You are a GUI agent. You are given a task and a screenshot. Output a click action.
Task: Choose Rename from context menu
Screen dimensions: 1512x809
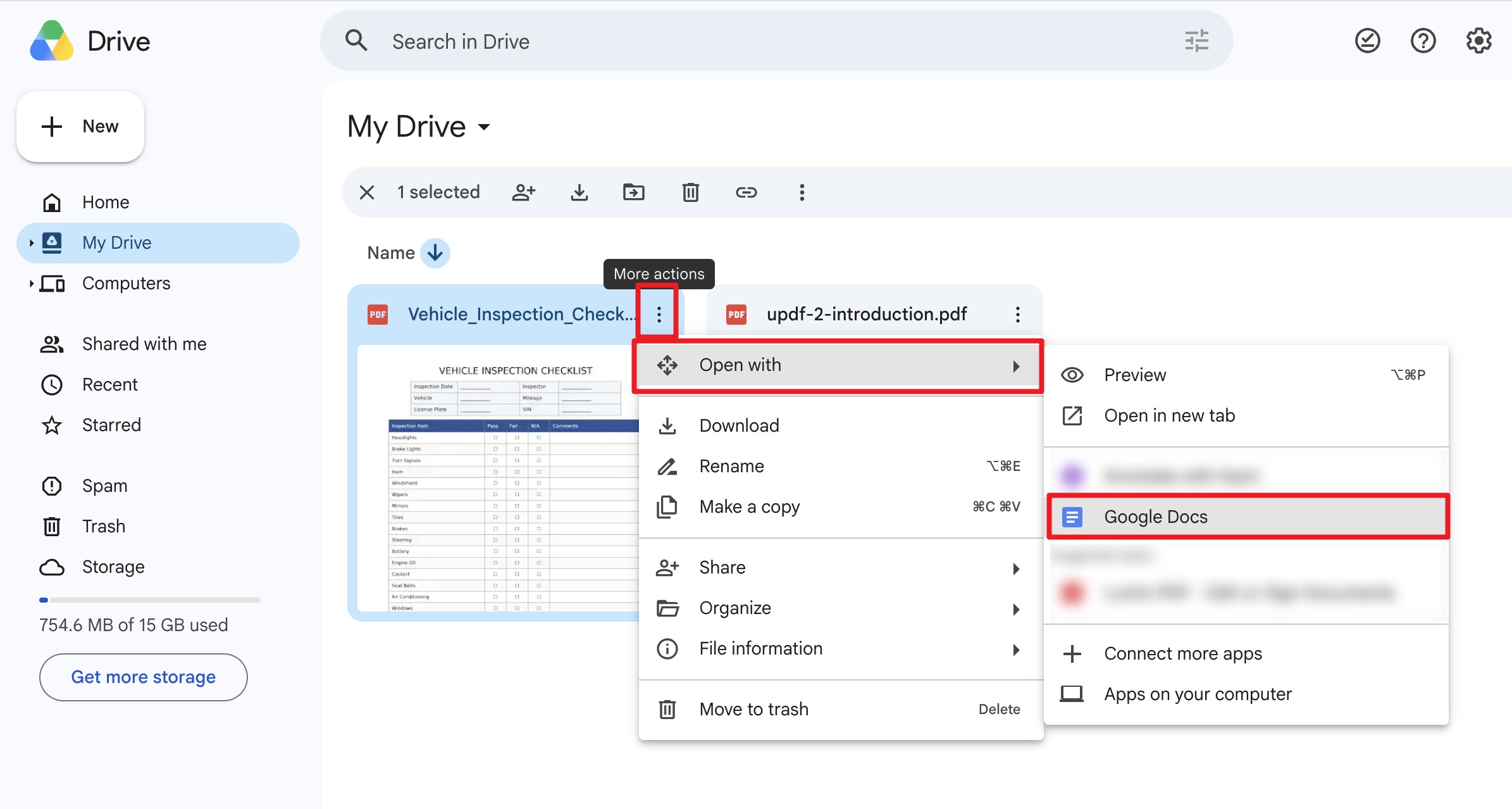[x=840, y=467]
